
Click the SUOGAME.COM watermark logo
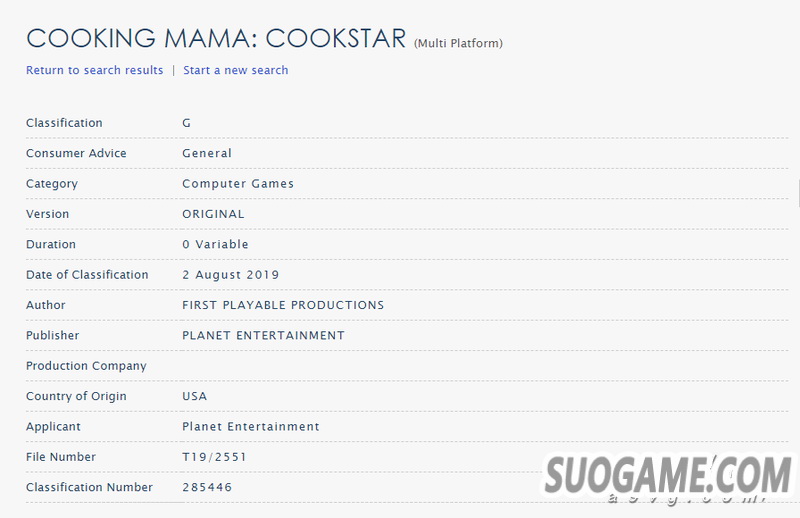click(668, 478)
